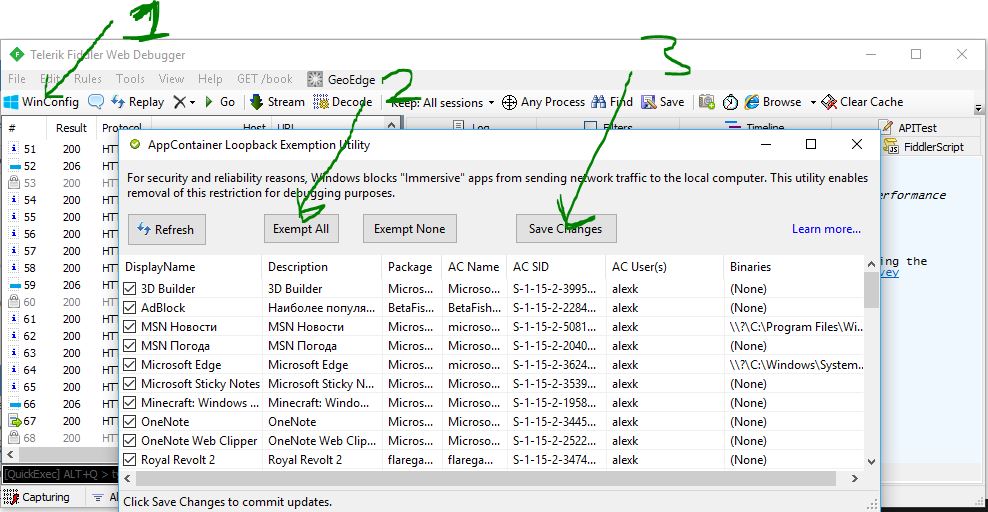The width and height of the screenshot is (988, 512).
Task: Click the Remove X icon
Action: pyautogui.click(x=180, y=102)
